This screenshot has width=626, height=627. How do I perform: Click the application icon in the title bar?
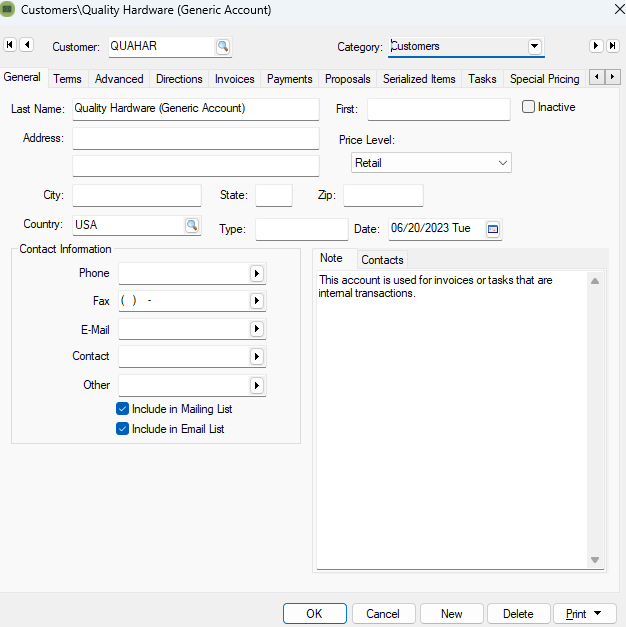(x=7, y=9)
